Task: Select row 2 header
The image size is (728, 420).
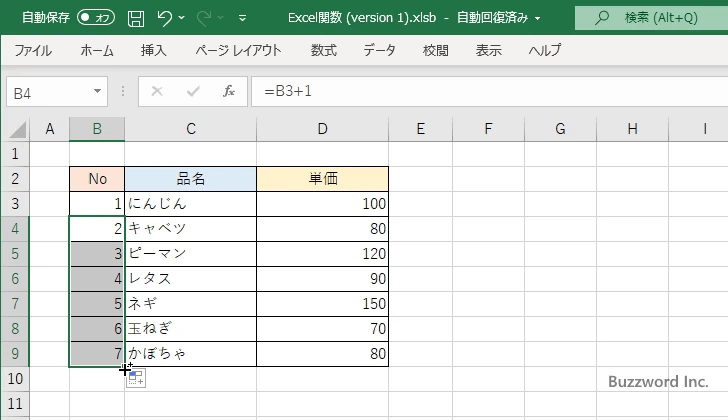Action: 15,179
